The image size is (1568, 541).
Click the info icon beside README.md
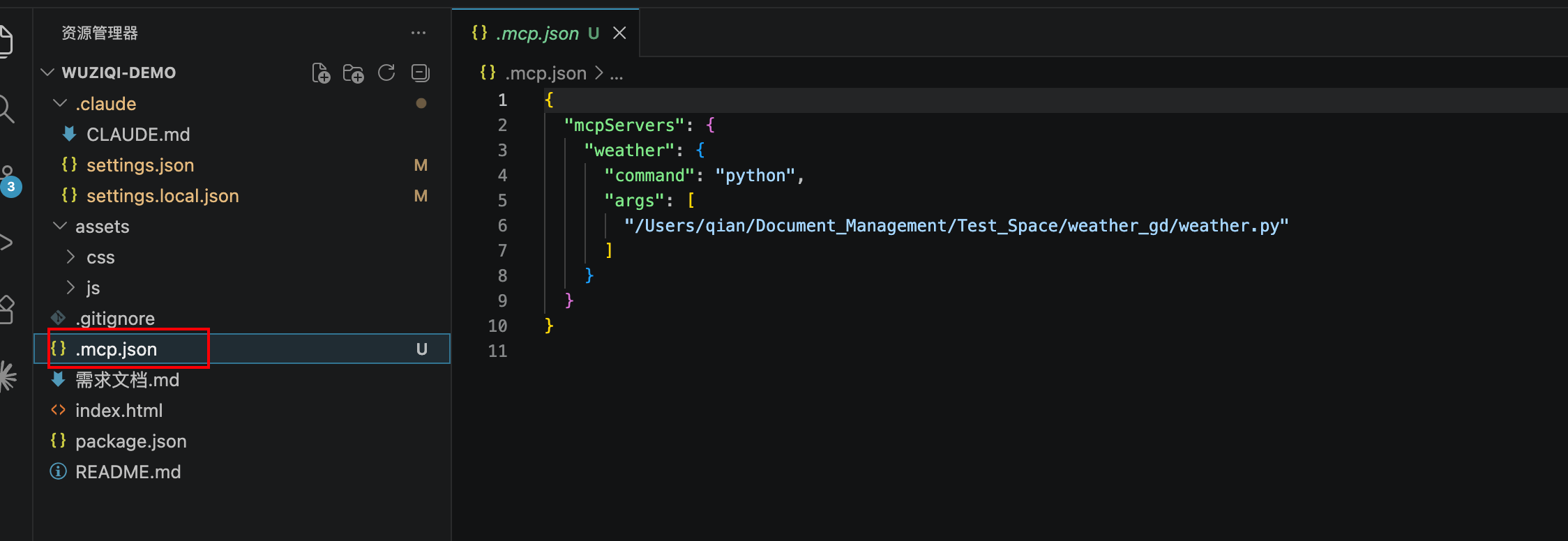click(59, 471)
